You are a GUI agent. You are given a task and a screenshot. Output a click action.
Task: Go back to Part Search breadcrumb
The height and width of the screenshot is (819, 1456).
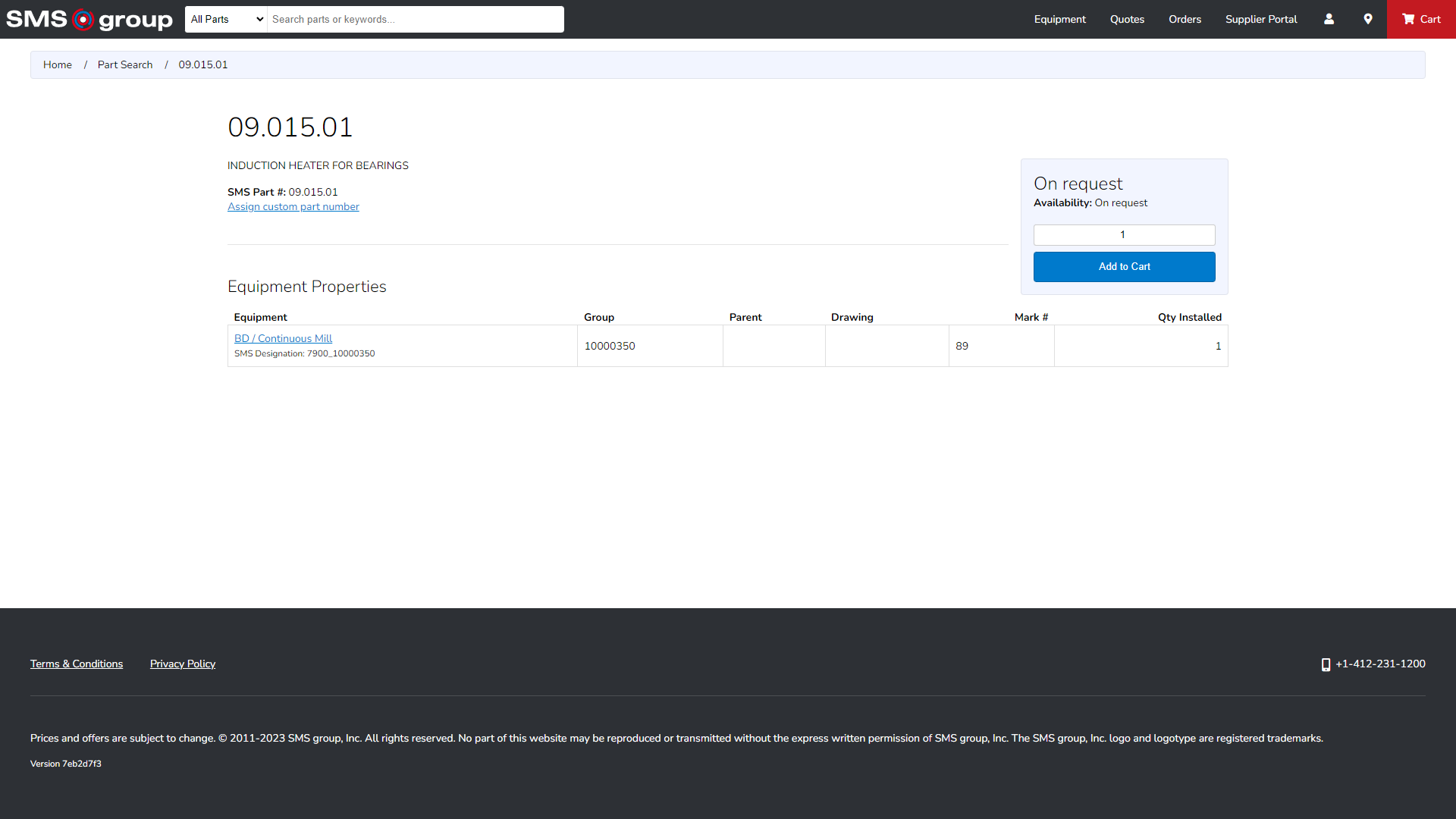click(x=125, y=64)
